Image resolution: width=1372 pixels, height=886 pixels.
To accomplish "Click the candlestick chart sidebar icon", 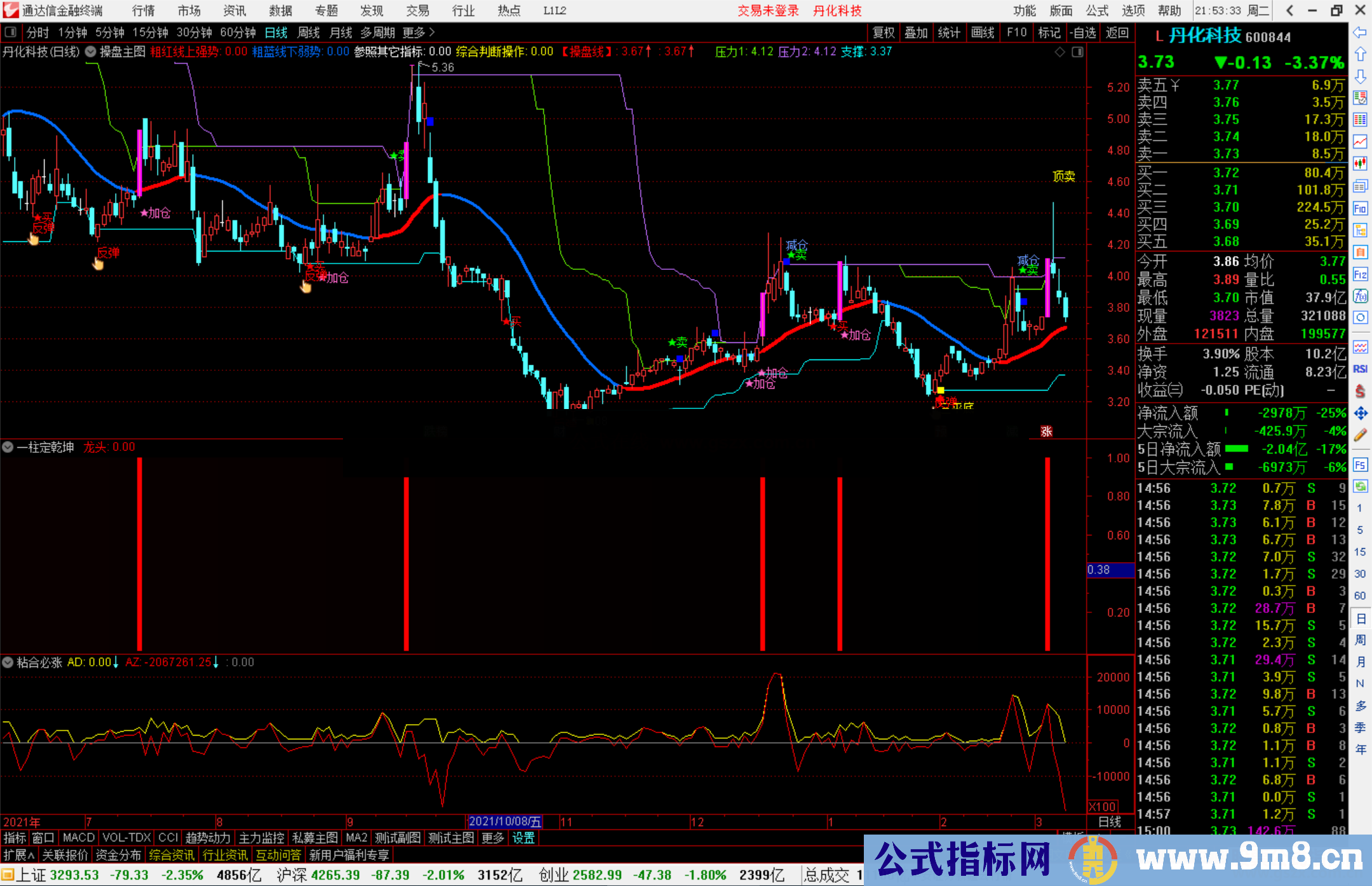I will click(1360, 163).
